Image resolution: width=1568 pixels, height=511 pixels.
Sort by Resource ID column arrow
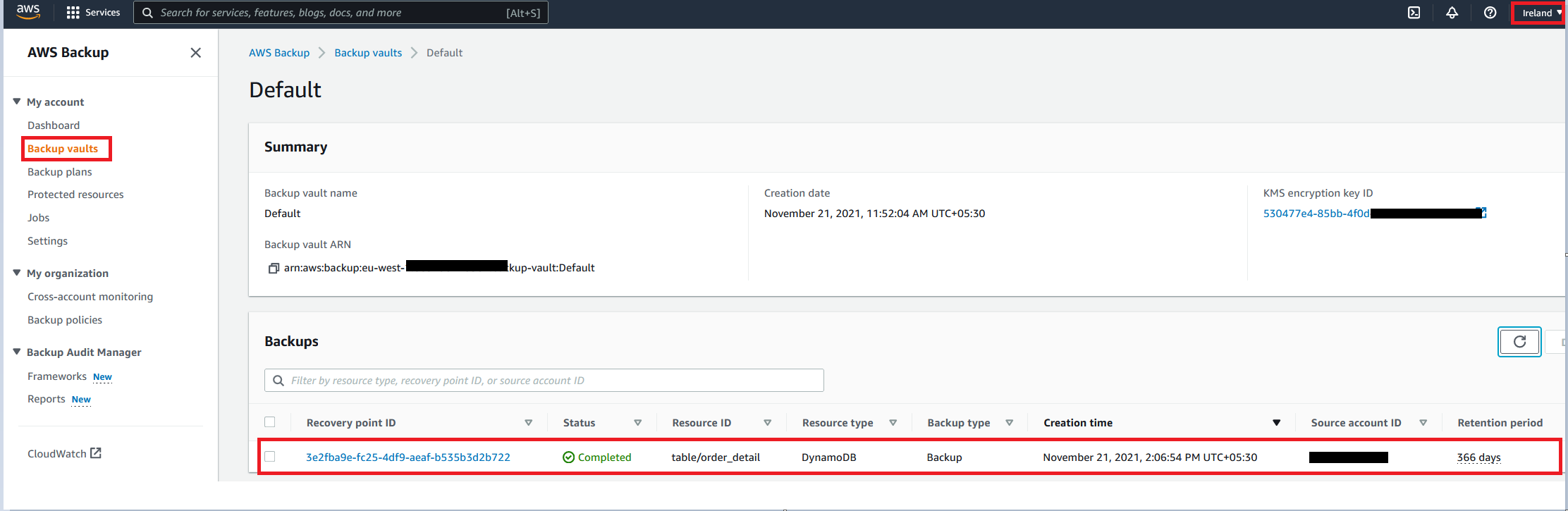tap(767, 423)
